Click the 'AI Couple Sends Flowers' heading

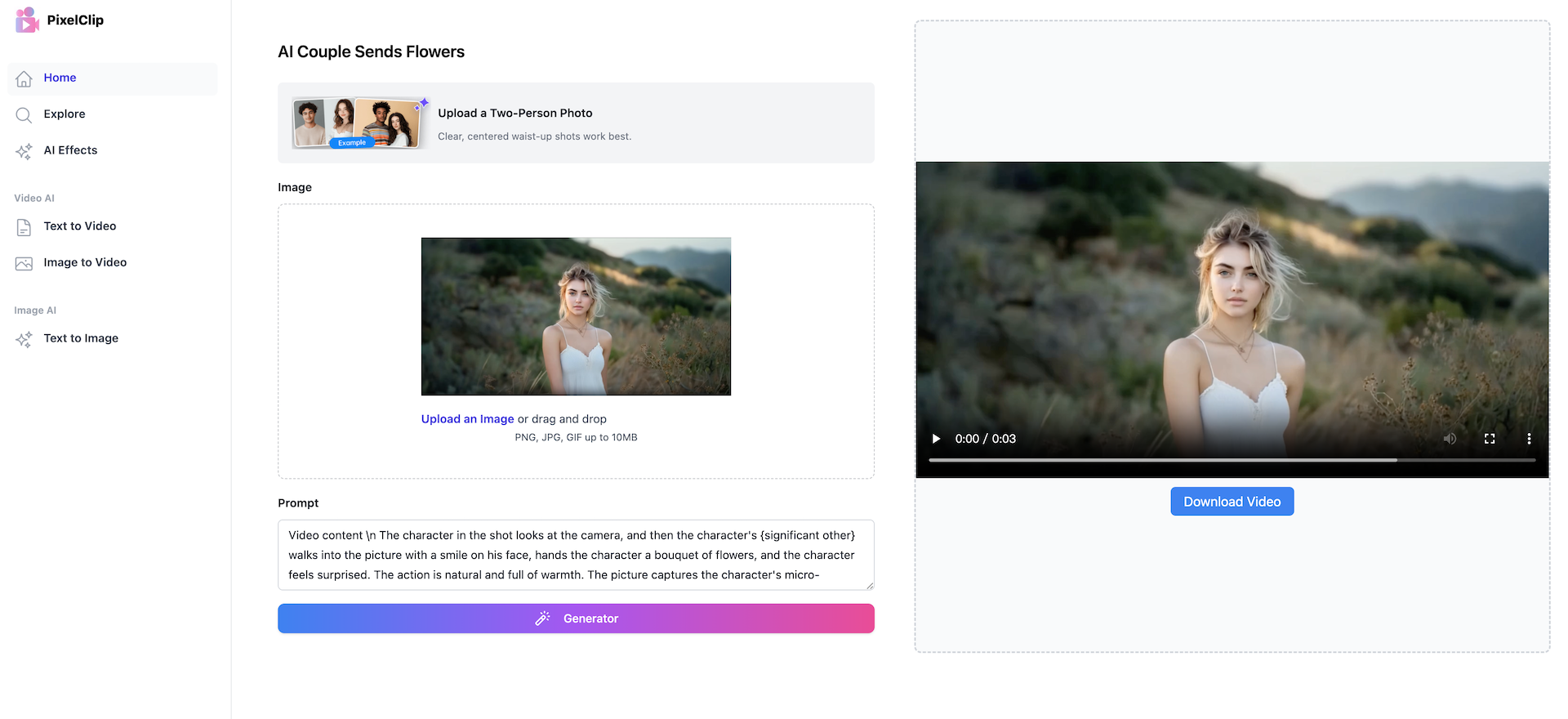[x=371, y=52]
